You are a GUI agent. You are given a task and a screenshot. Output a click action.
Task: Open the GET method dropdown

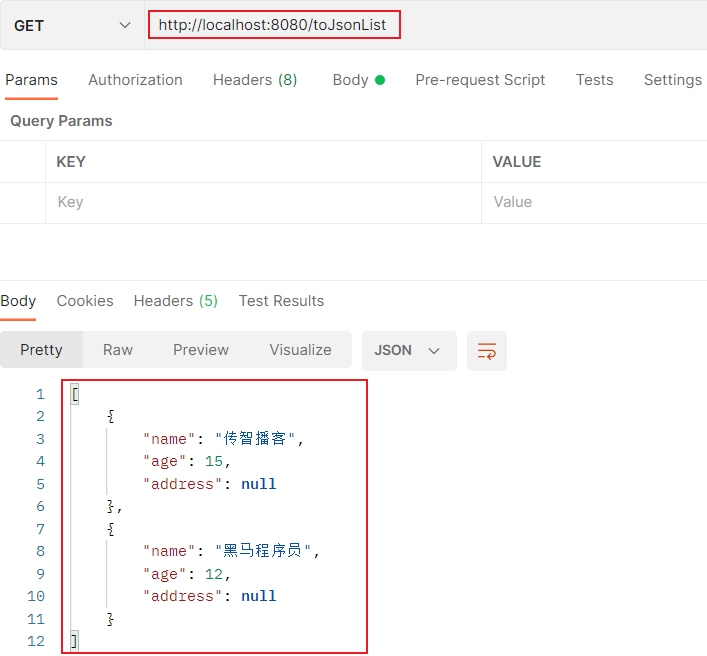(x=72, y=25)
